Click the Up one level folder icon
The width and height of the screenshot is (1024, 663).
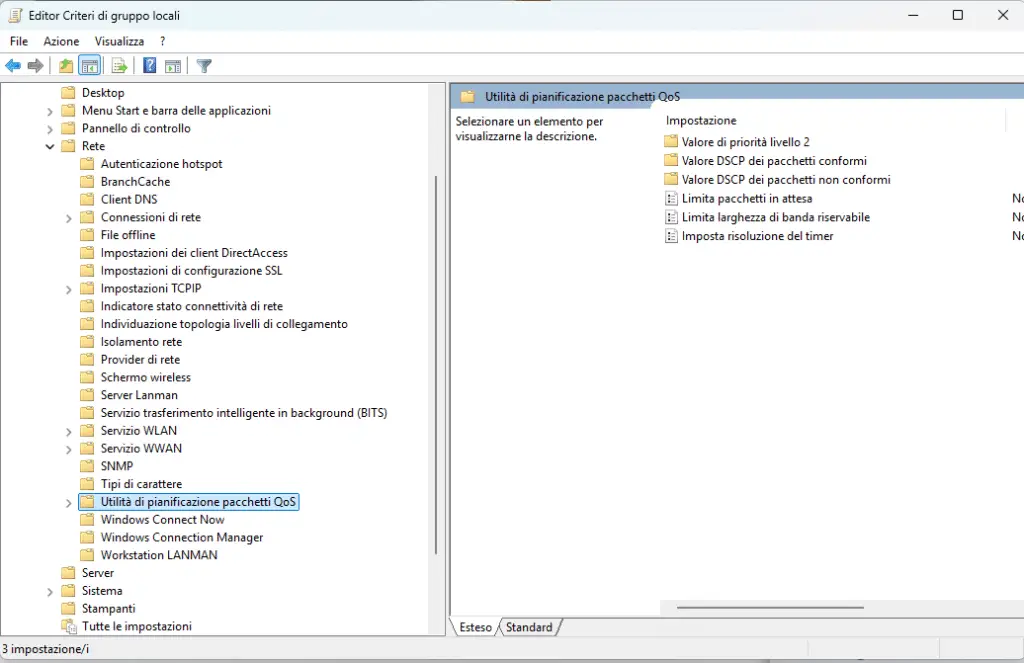point(66,66)
